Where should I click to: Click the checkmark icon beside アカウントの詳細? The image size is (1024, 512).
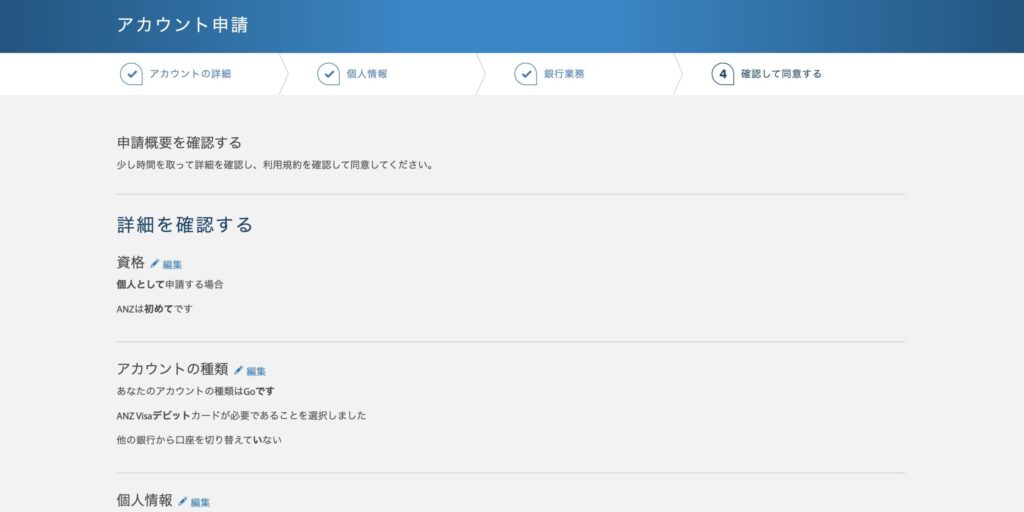pos(131,74)
